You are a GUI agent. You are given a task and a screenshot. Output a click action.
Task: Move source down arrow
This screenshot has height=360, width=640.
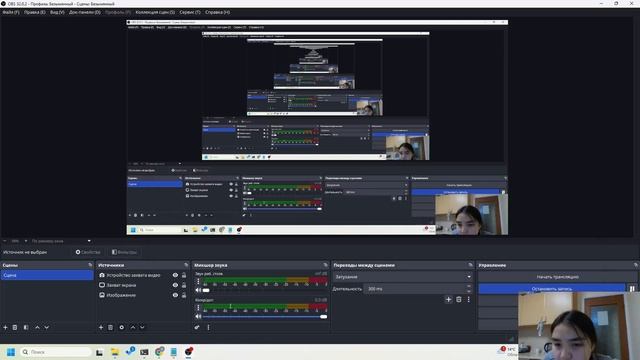click(142, 327)
